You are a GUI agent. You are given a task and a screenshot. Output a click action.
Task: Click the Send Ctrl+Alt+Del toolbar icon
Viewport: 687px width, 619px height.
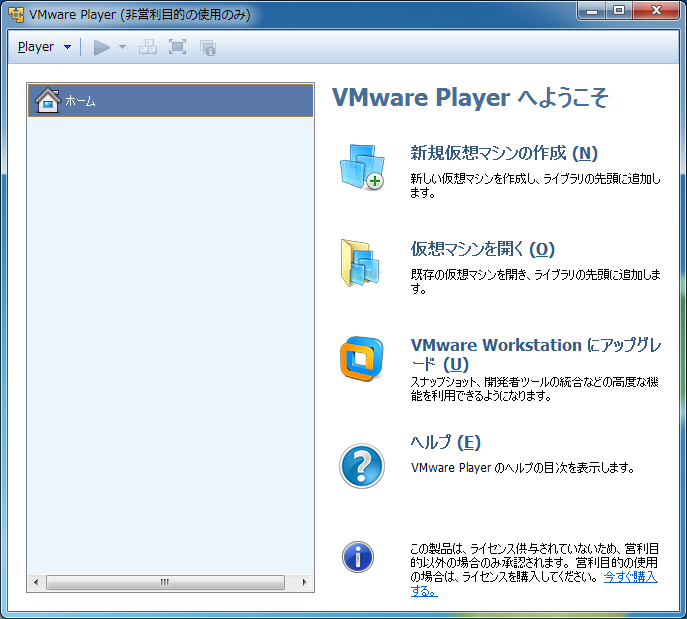tap(148, 47)
